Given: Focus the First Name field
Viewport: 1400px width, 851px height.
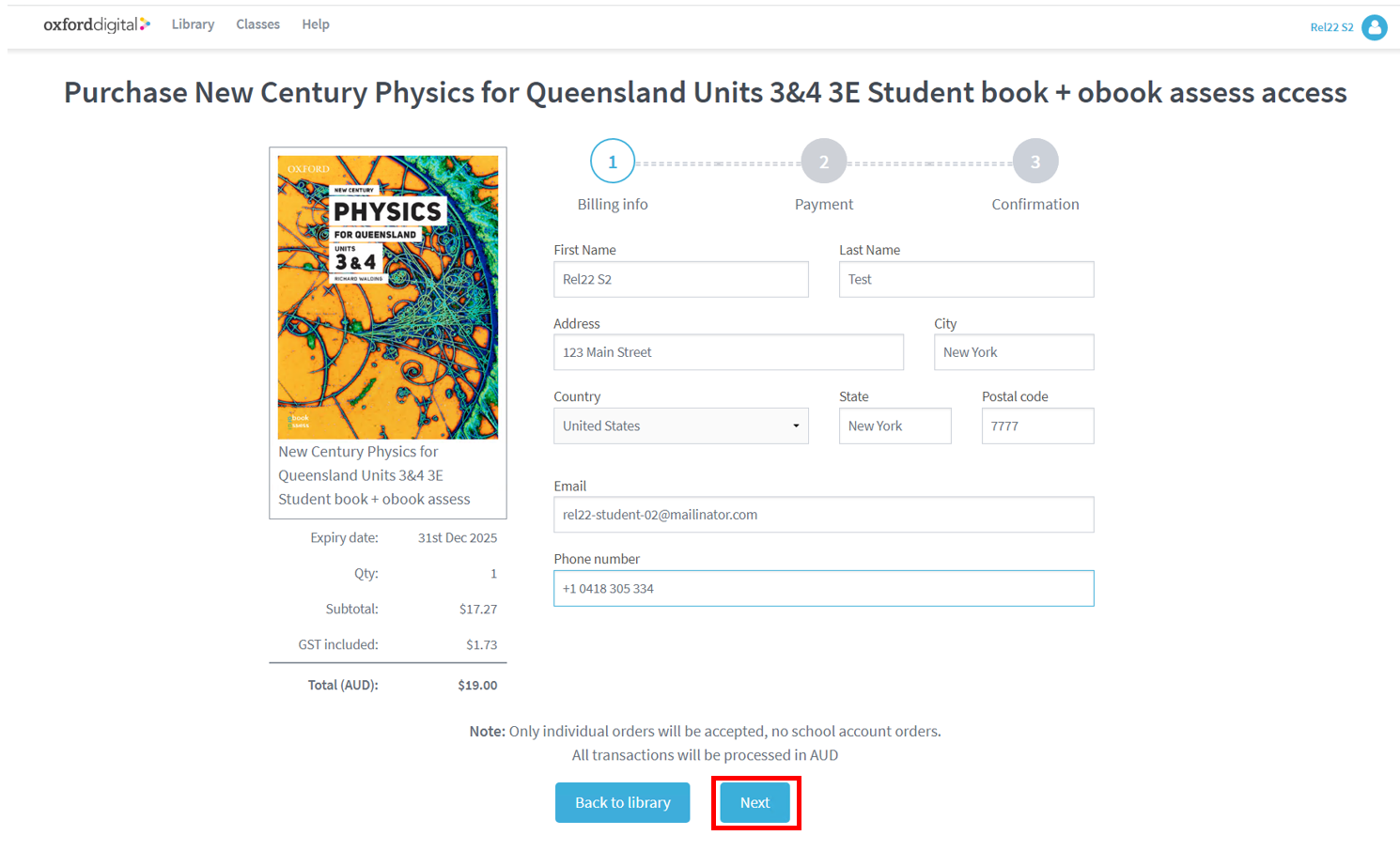Looking at the screenshot, I should (680, 279).
